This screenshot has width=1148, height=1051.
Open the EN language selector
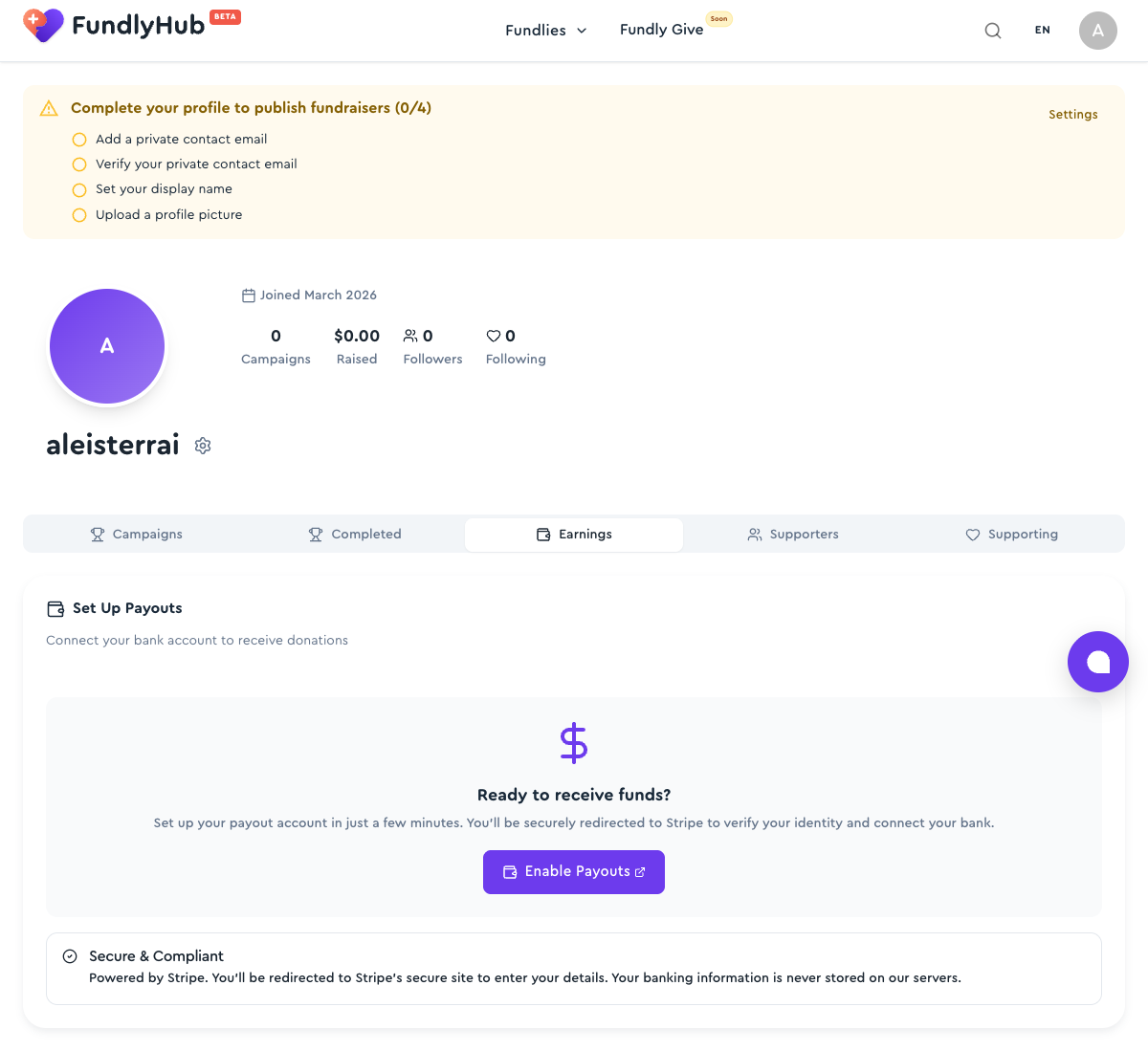1042,30
